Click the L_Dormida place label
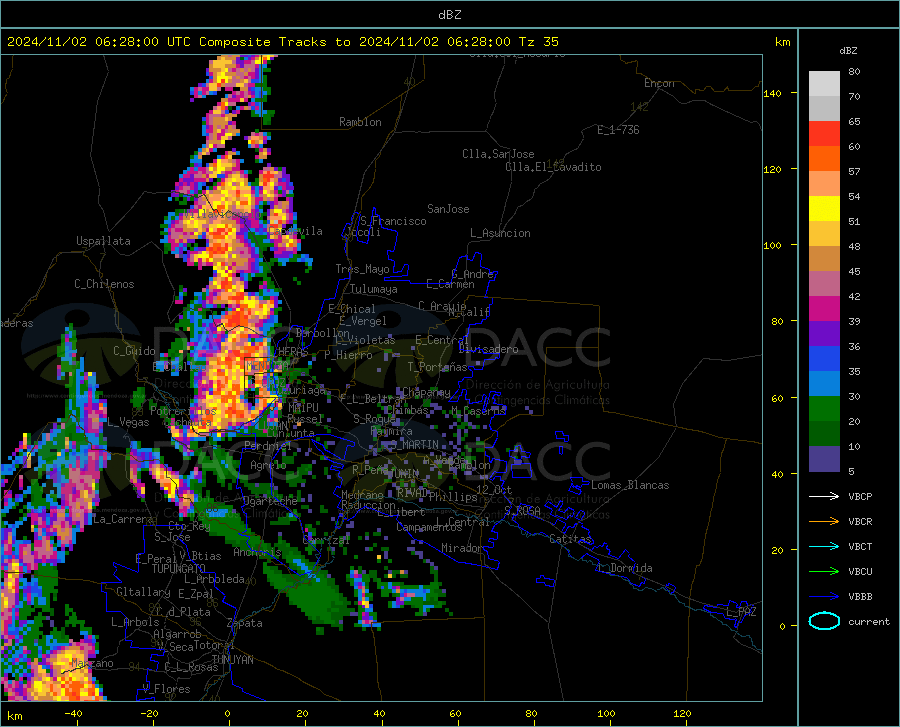 click(x=624, y=568)
